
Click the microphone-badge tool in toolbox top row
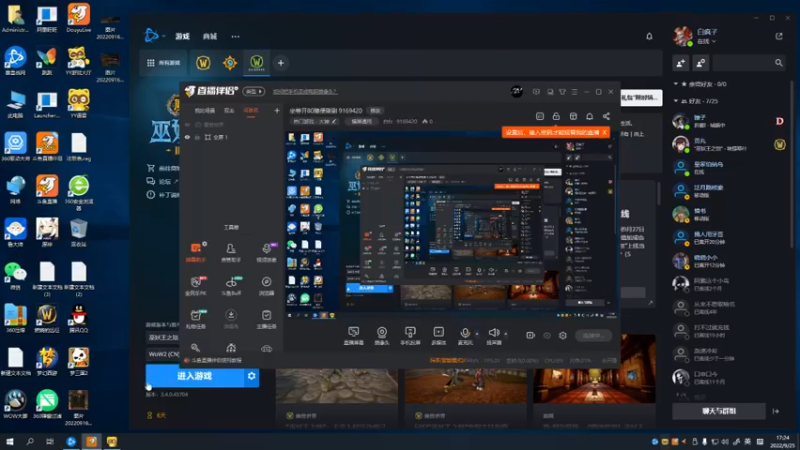coord(266,248)
